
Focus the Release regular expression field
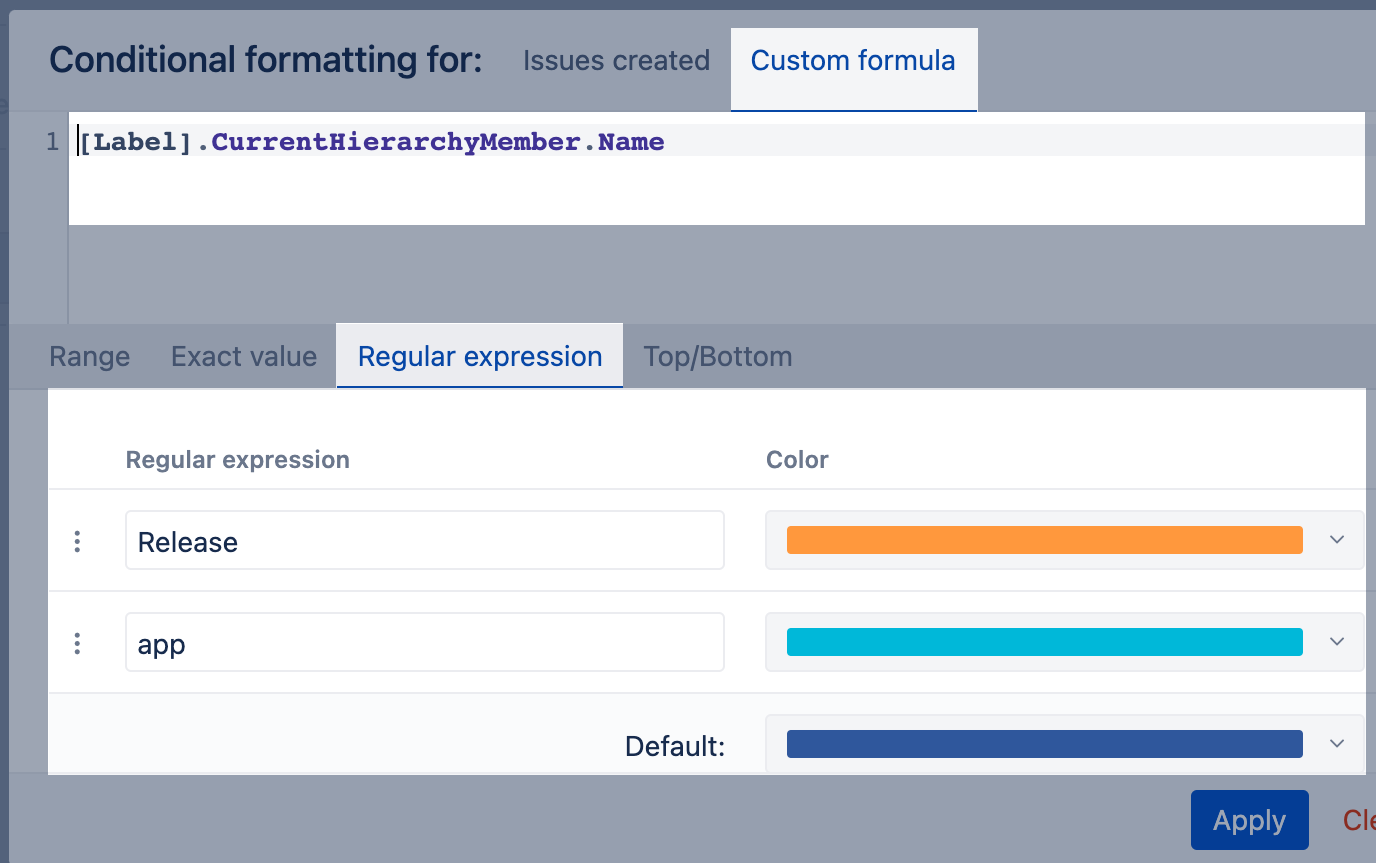pyautogui.click(x=424, y=541)
